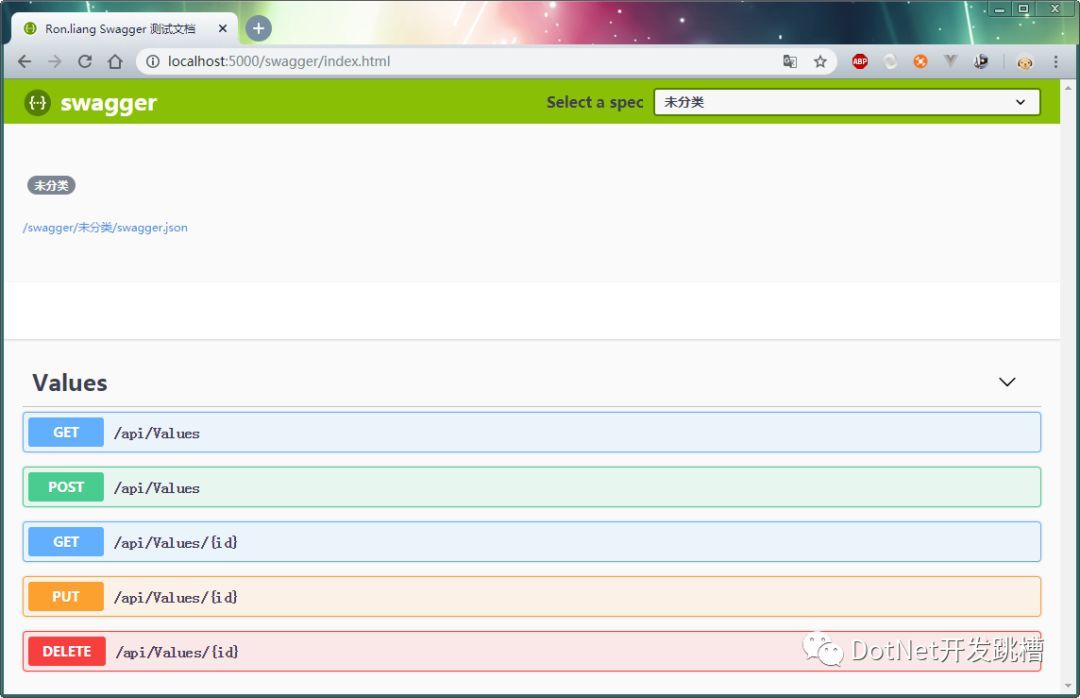
Task: Open the Chrome three-dot menu
Action: [1055, 61]
